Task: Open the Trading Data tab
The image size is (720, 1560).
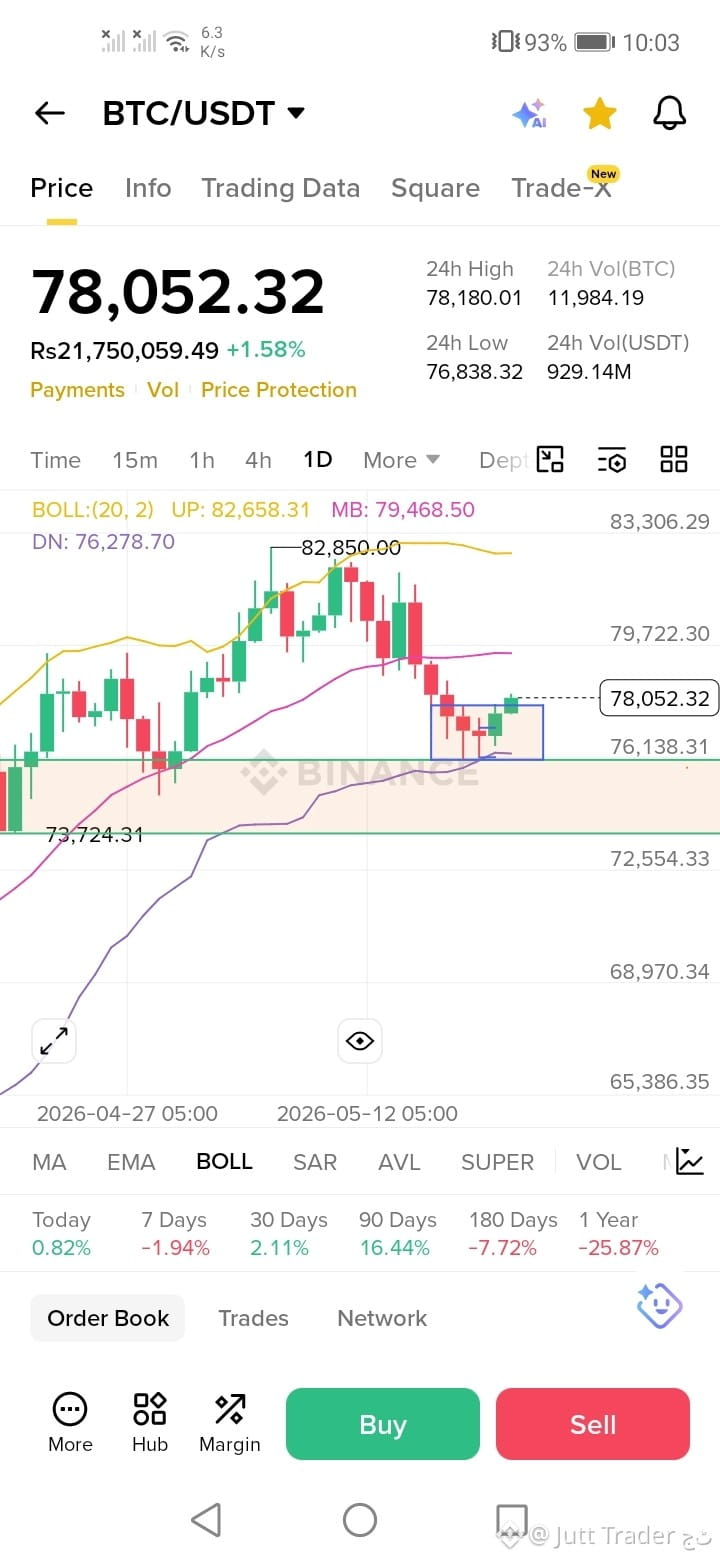Action: [x=280, y=188]
